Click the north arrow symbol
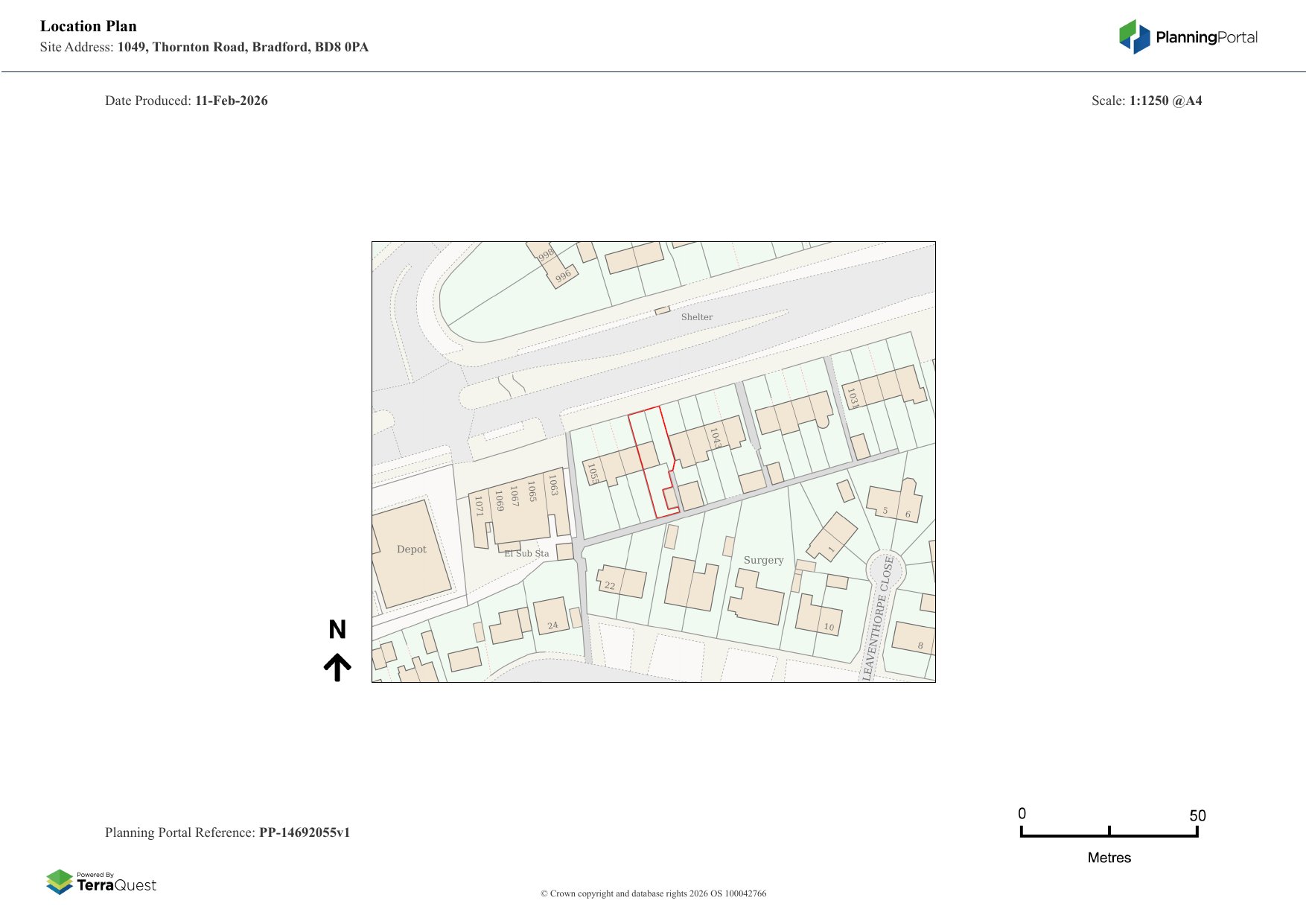 pos(337,667)
